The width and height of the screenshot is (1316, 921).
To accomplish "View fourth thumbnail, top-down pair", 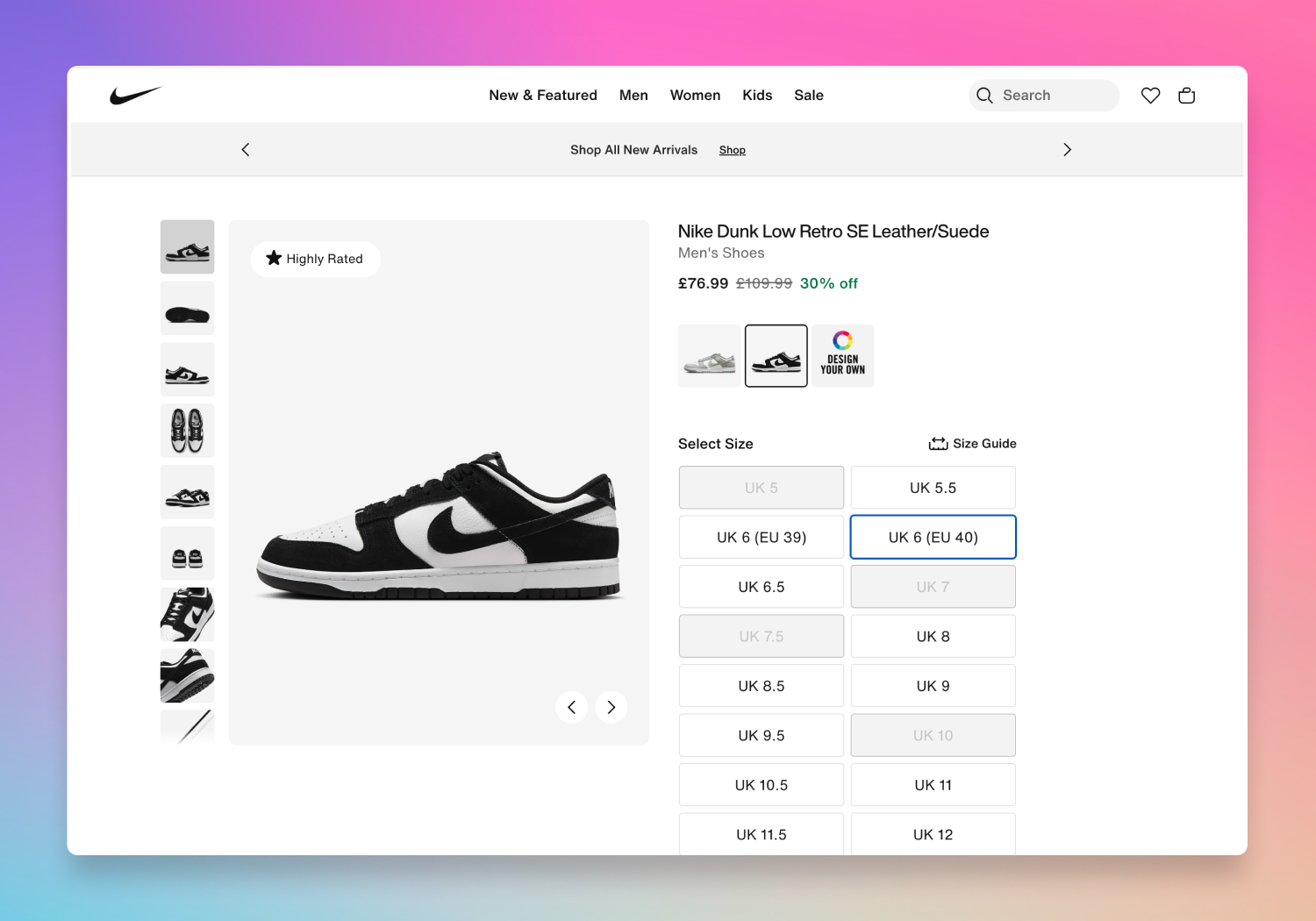I will 188,431.
